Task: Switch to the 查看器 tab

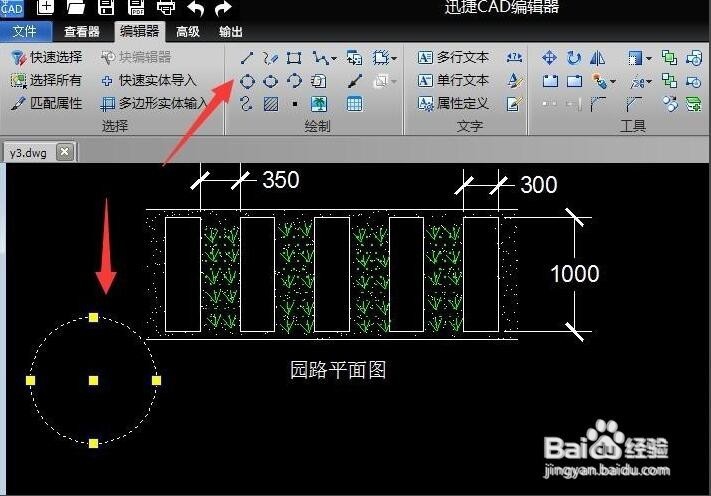Action: pos(82,31)
